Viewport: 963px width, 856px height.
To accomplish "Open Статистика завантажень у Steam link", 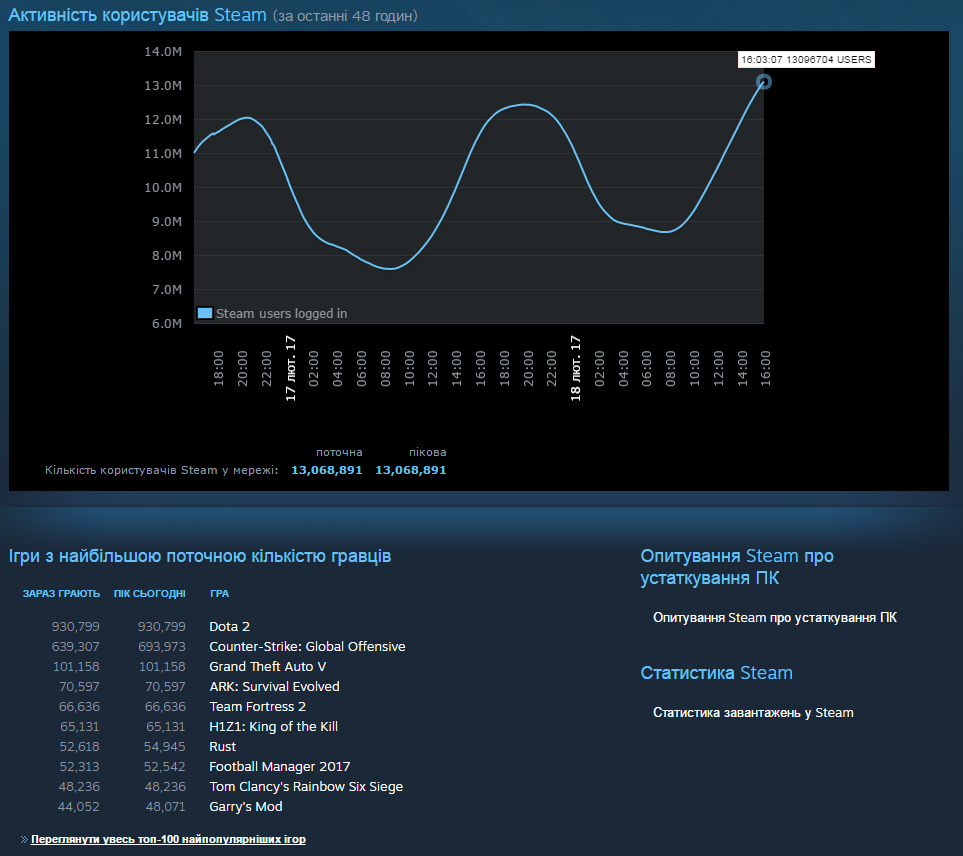I will pos(753,712).
